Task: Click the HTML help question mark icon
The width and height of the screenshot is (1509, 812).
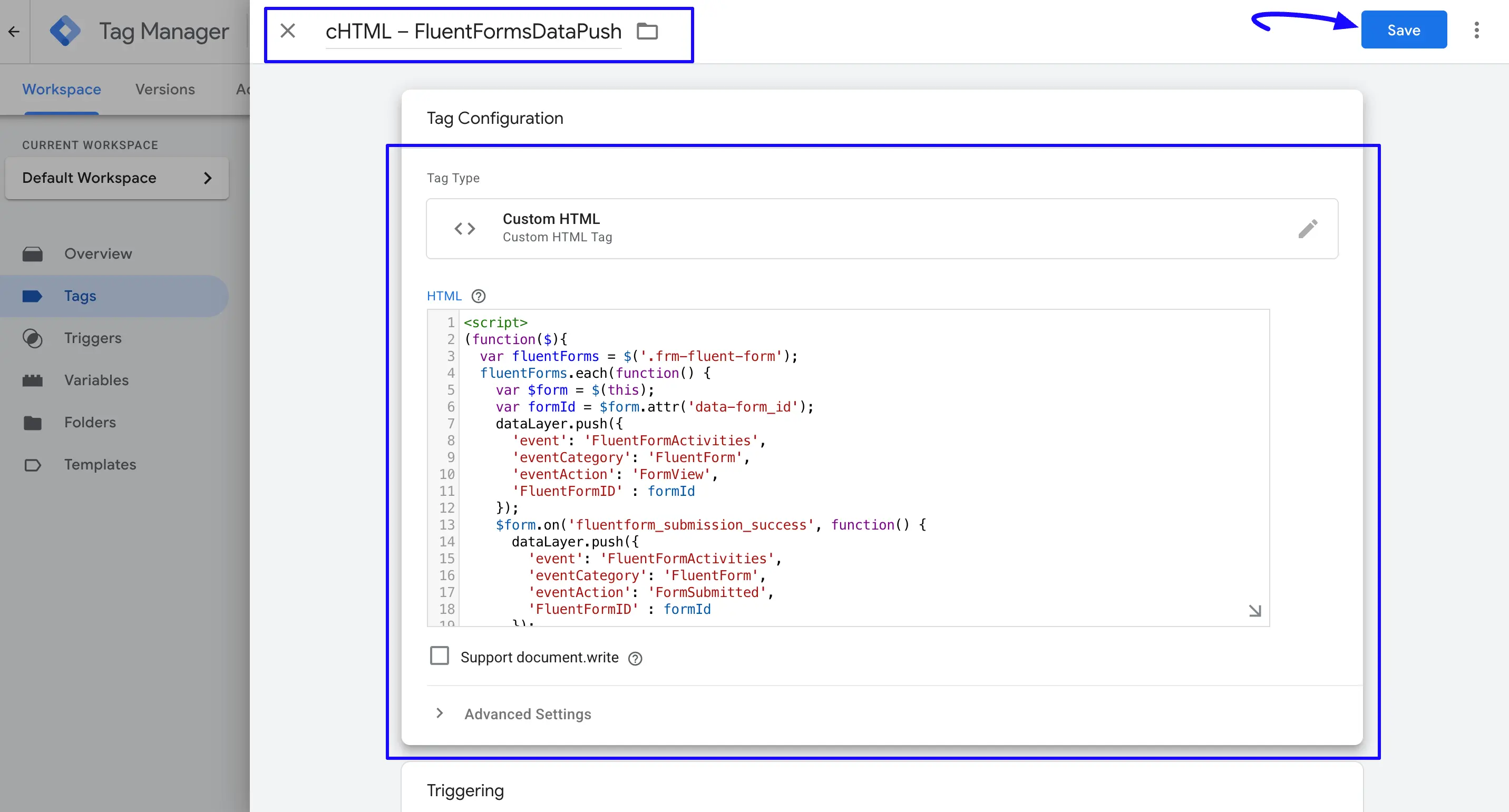Action: [479, 296]
